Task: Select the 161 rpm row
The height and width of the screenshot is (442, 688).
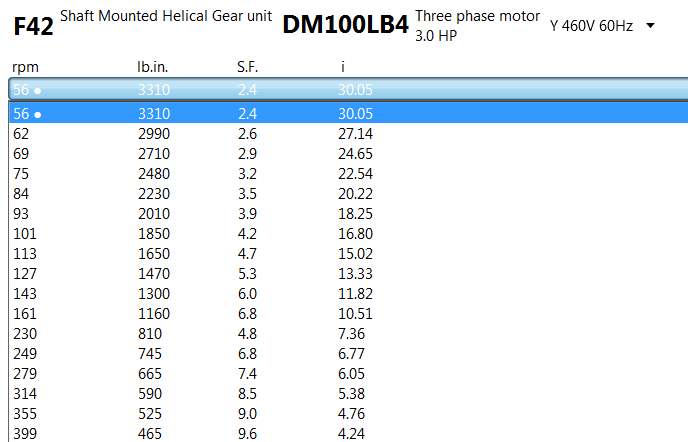Action: pos(348,313)
